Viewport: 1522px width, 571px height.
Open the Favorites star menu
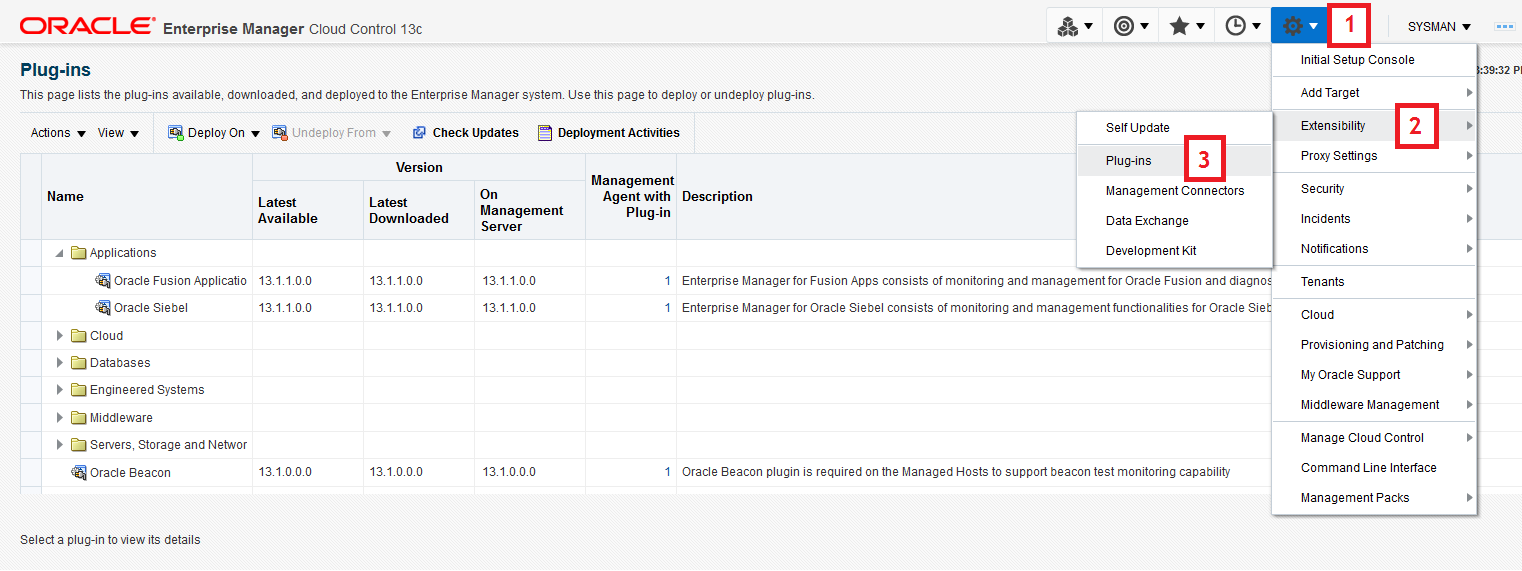click(x=1187, y=26)
